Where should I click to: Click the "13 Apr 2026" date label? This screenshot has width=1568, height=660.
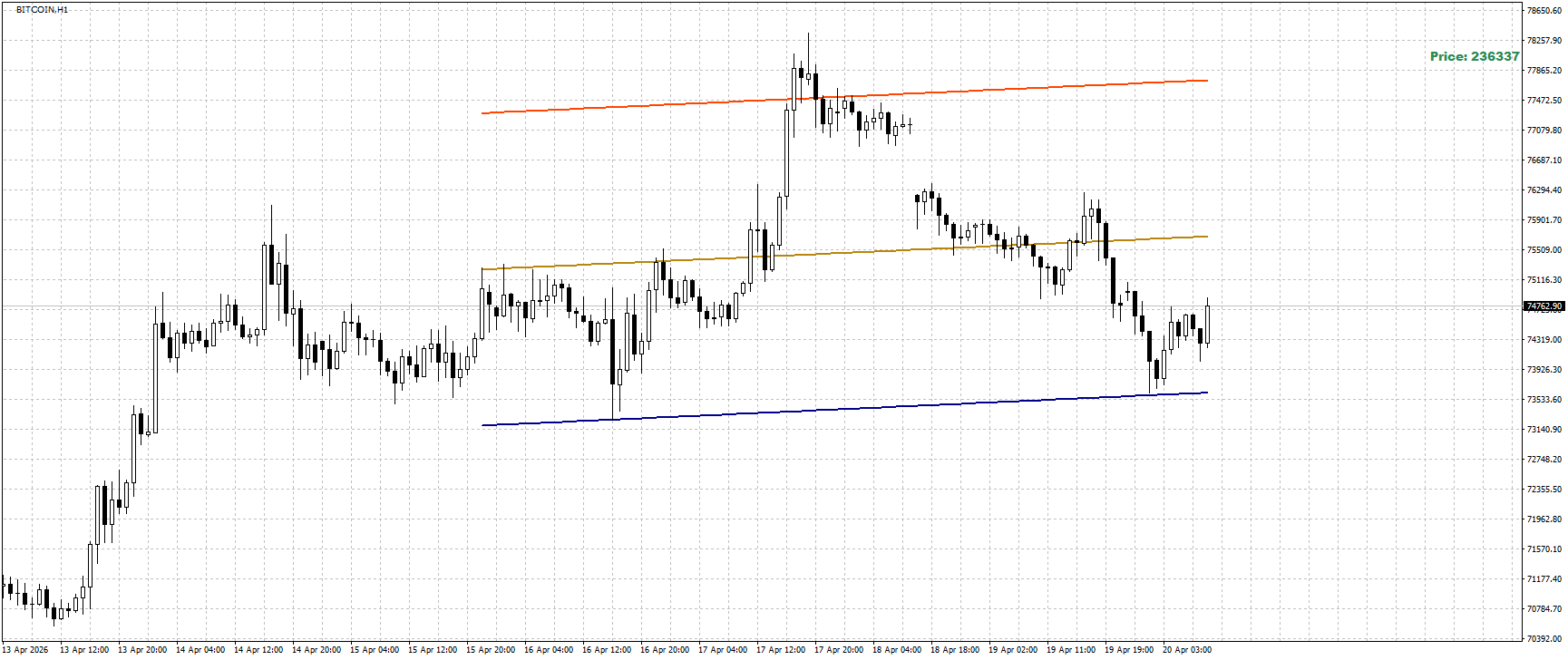(25, 650)
